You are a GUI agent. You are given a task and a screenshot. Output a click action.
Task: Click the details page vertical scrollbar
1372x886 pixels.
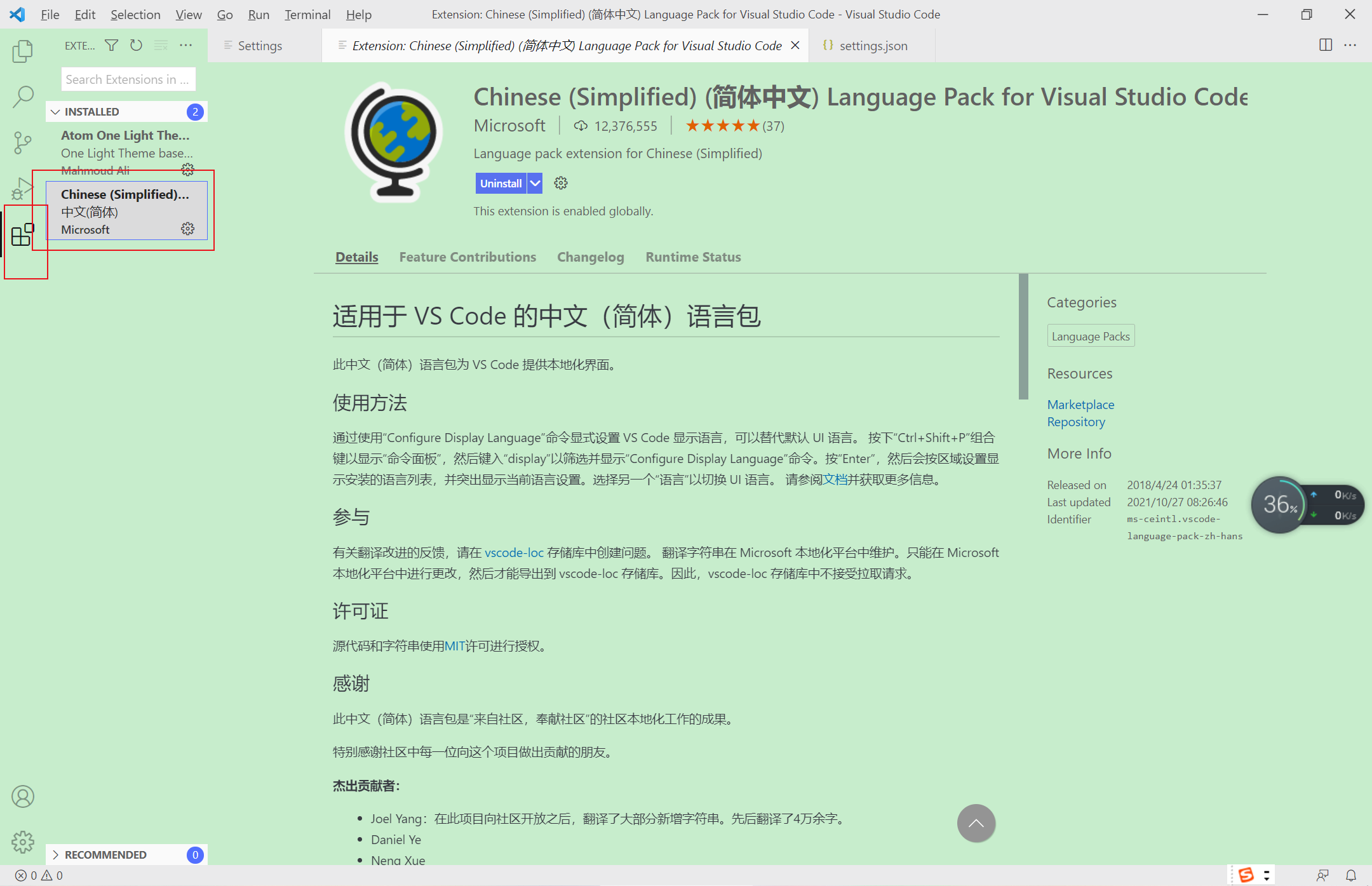tap(1023, 337)
